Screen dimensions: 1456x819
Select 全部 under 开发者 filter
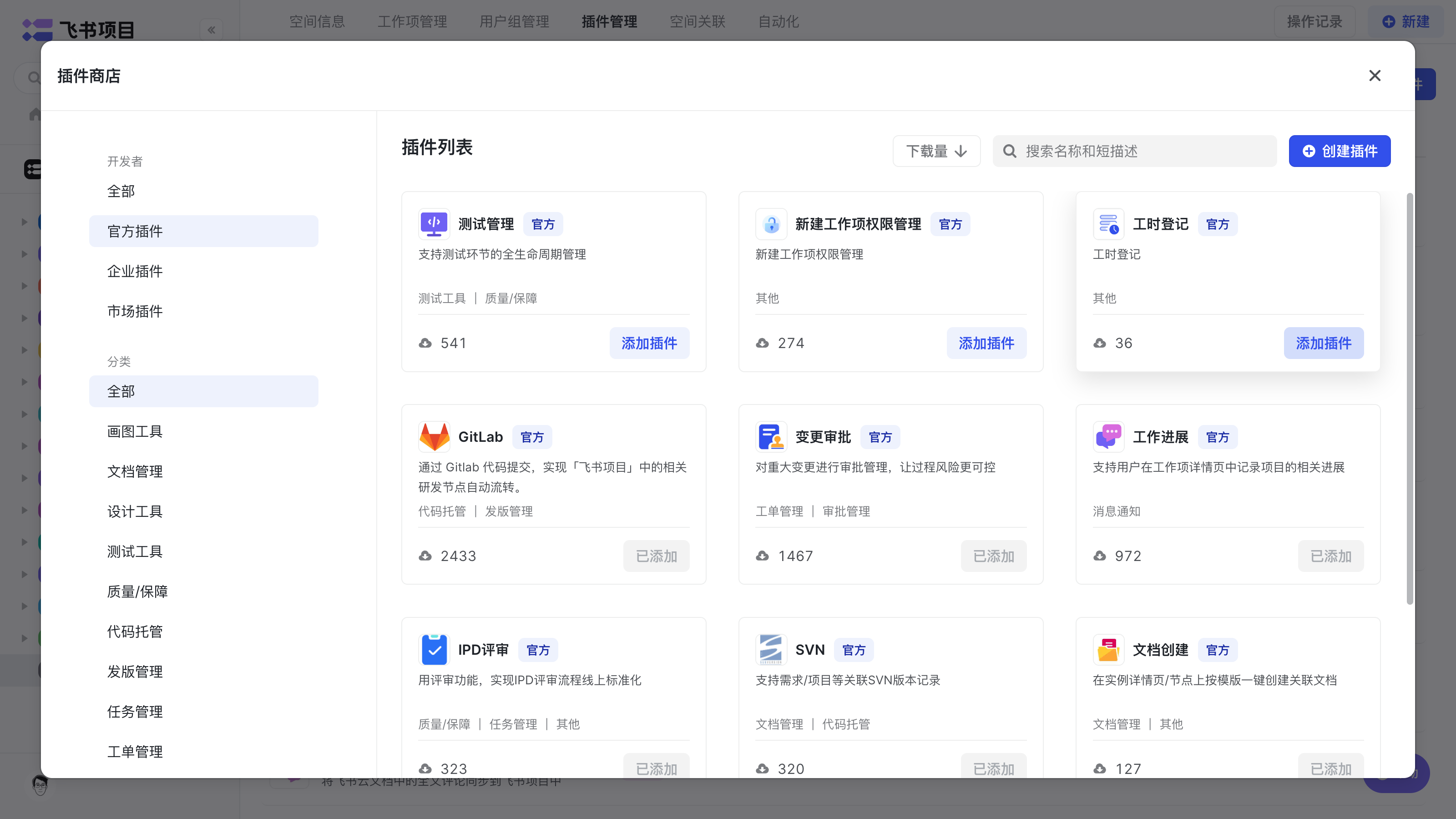click(x=203, y=191)
